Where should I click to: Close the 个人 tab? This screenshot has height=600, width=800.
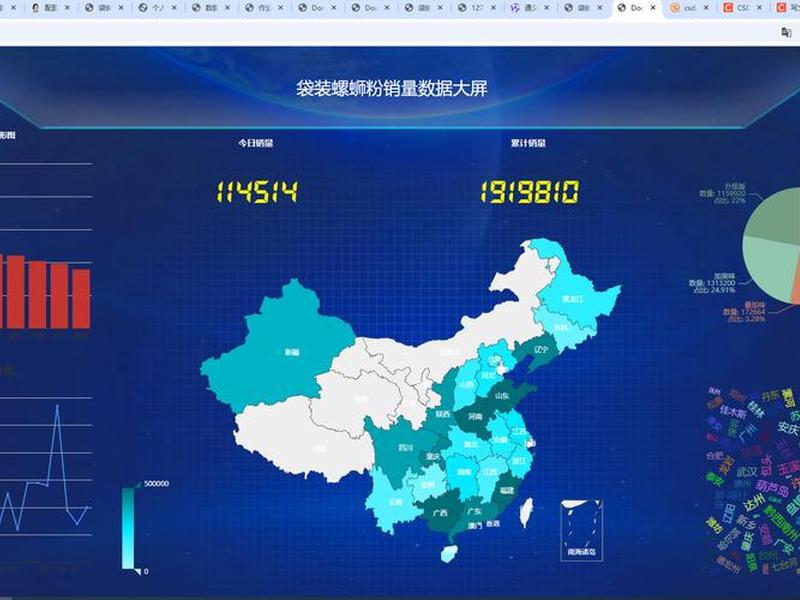coord(174,8)
